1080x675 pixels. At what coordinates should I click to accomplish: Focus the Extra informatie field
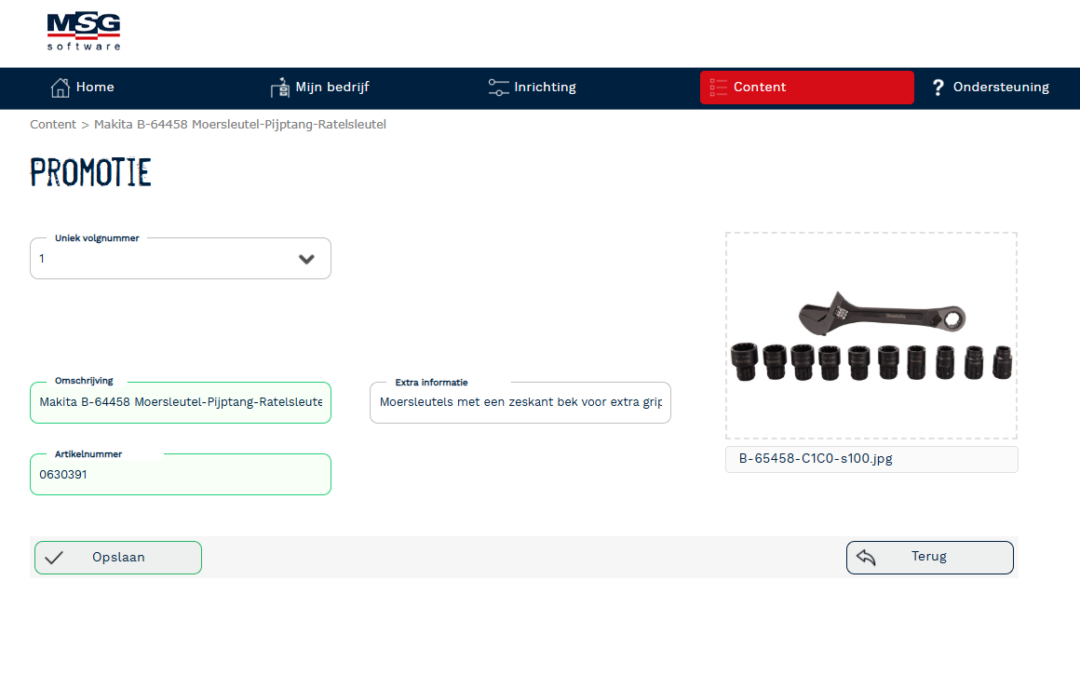coord(520,402)
